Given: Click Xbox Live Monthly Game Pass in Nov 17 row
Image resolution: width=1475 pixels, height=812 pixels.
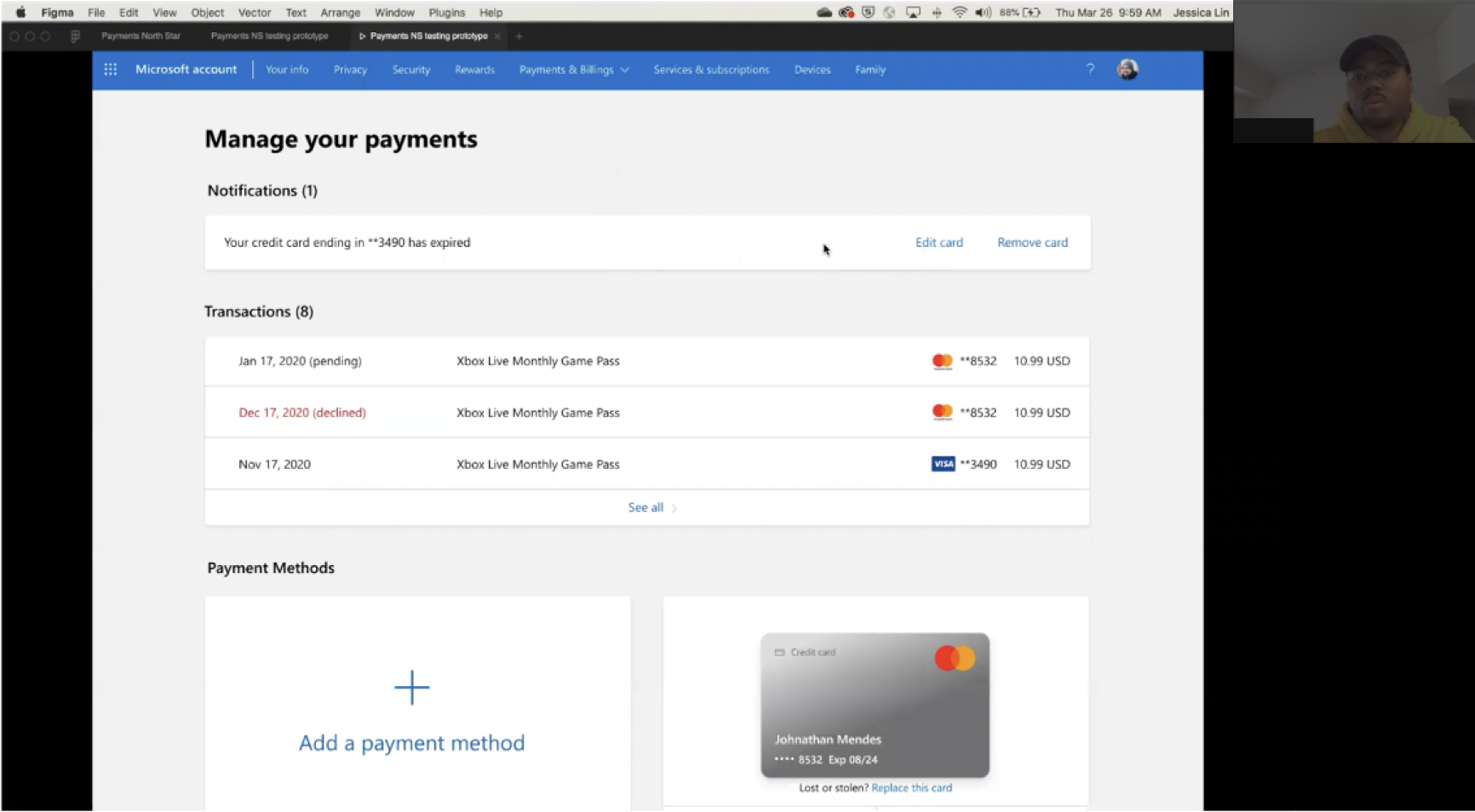Looking at the screenshot, I should point(537,465).
